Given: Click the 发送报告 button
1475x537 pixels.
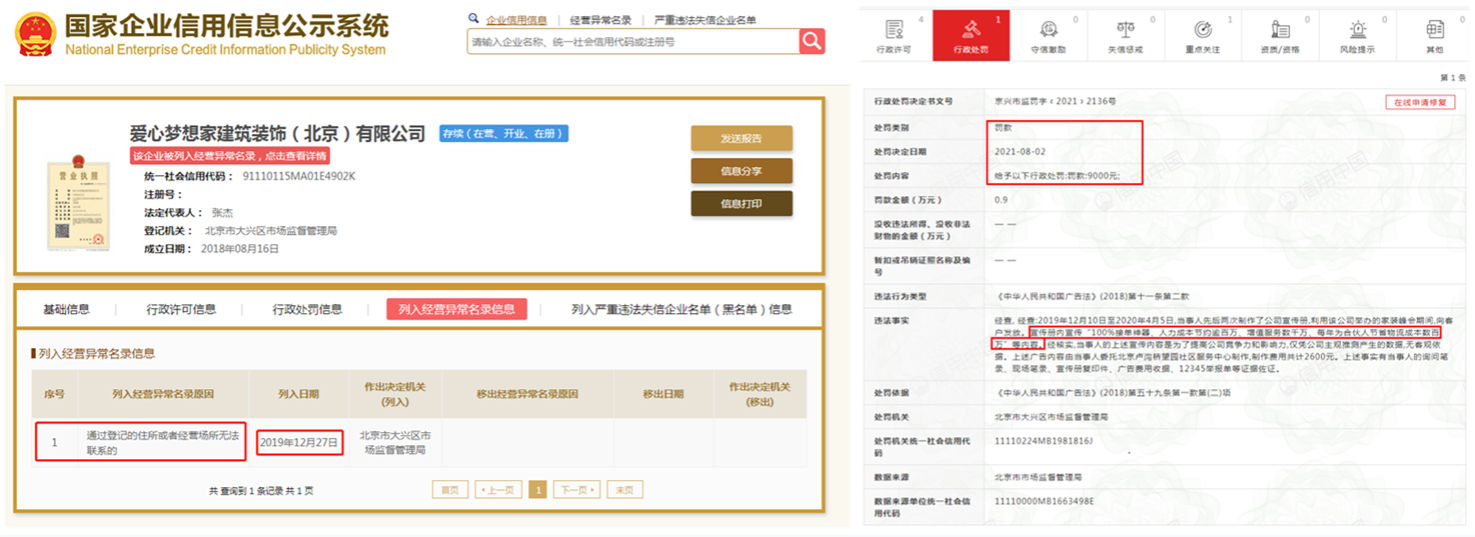Looking at the screenshot, I should click(x=741, y=138).
